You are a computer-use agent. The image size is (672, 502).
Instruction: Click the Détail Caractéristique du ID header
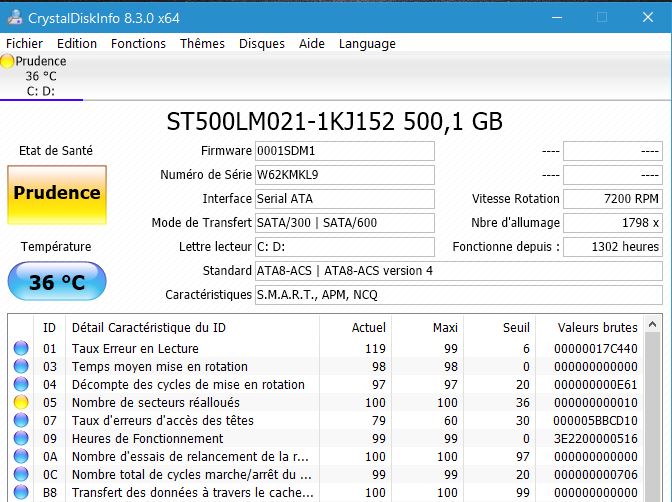point(192,328)
